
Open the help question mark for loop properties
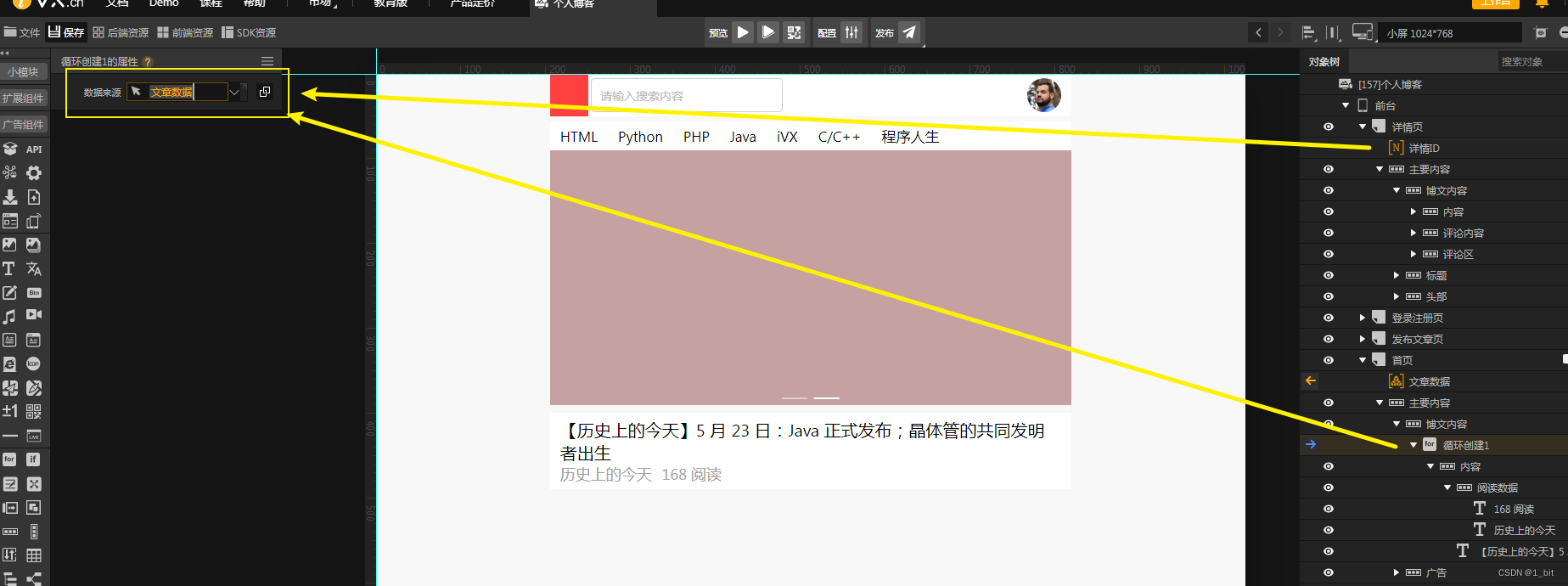click(x=148, y=62)
